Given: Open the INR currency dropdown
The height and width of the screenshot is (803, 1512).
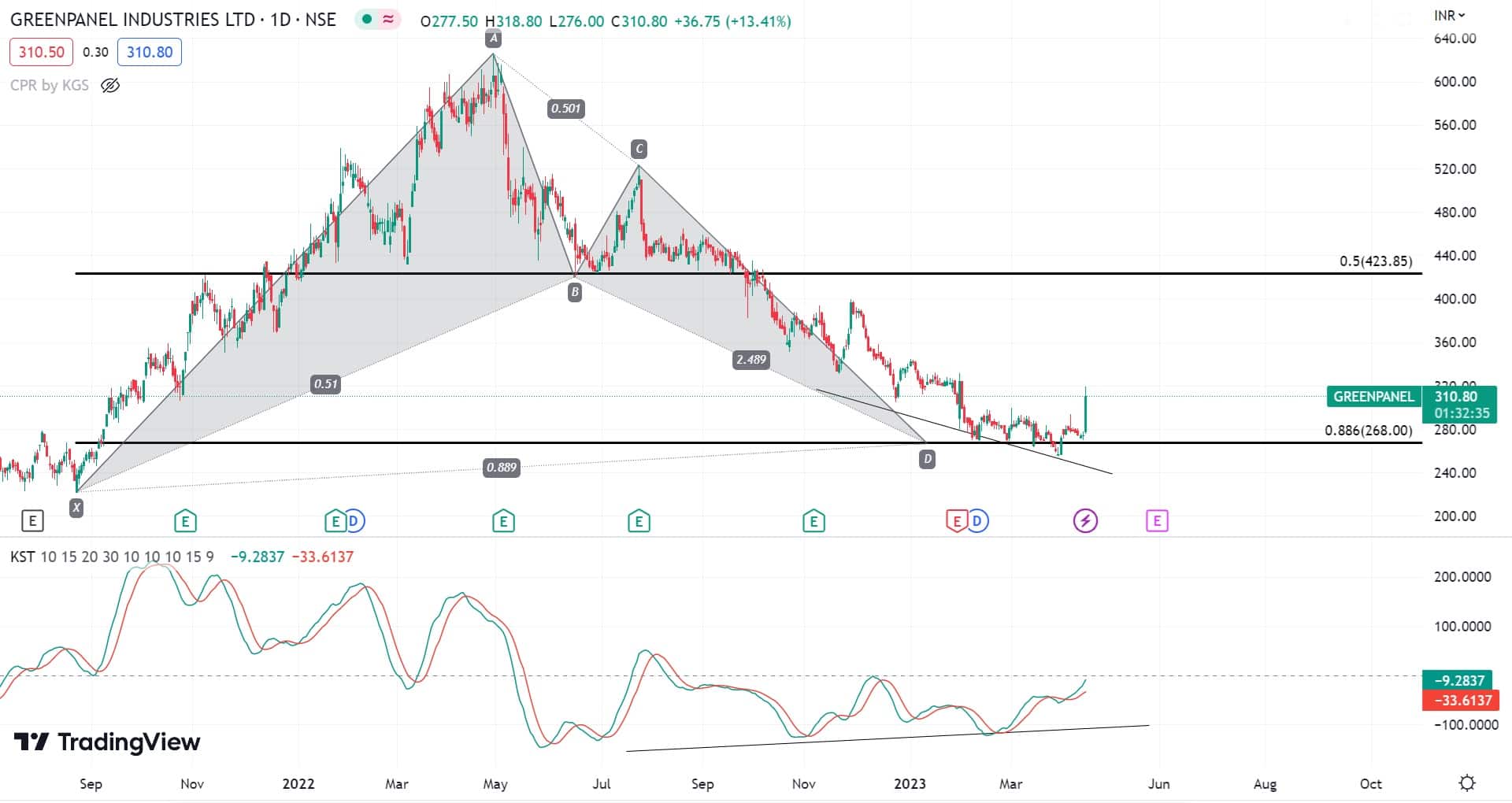Looking at the screenshot, I should click(x=1449, y=15).
